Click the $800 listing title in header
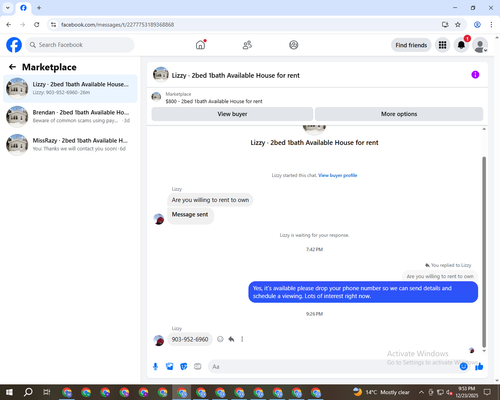The image size is (500, 400). pos(214,101)
